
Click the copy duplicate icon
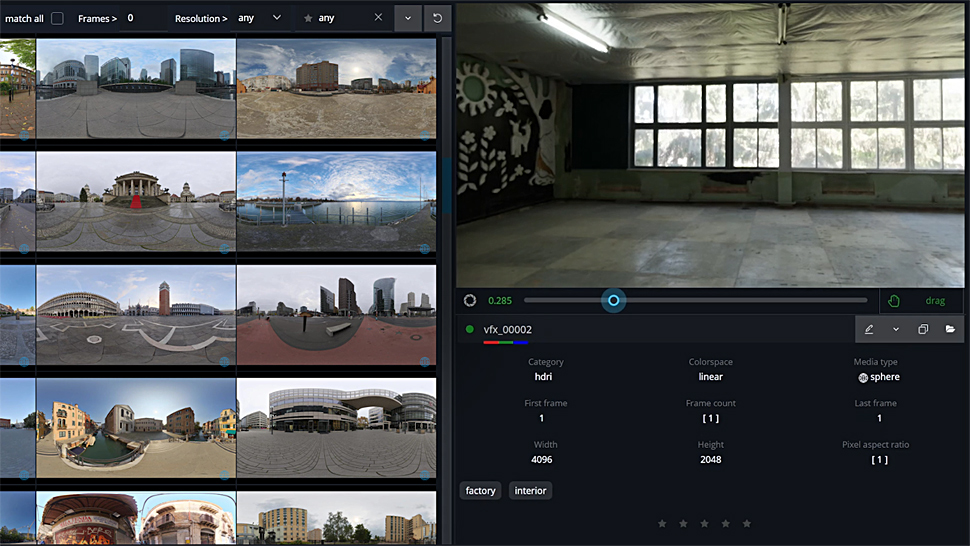click(923, 330)
